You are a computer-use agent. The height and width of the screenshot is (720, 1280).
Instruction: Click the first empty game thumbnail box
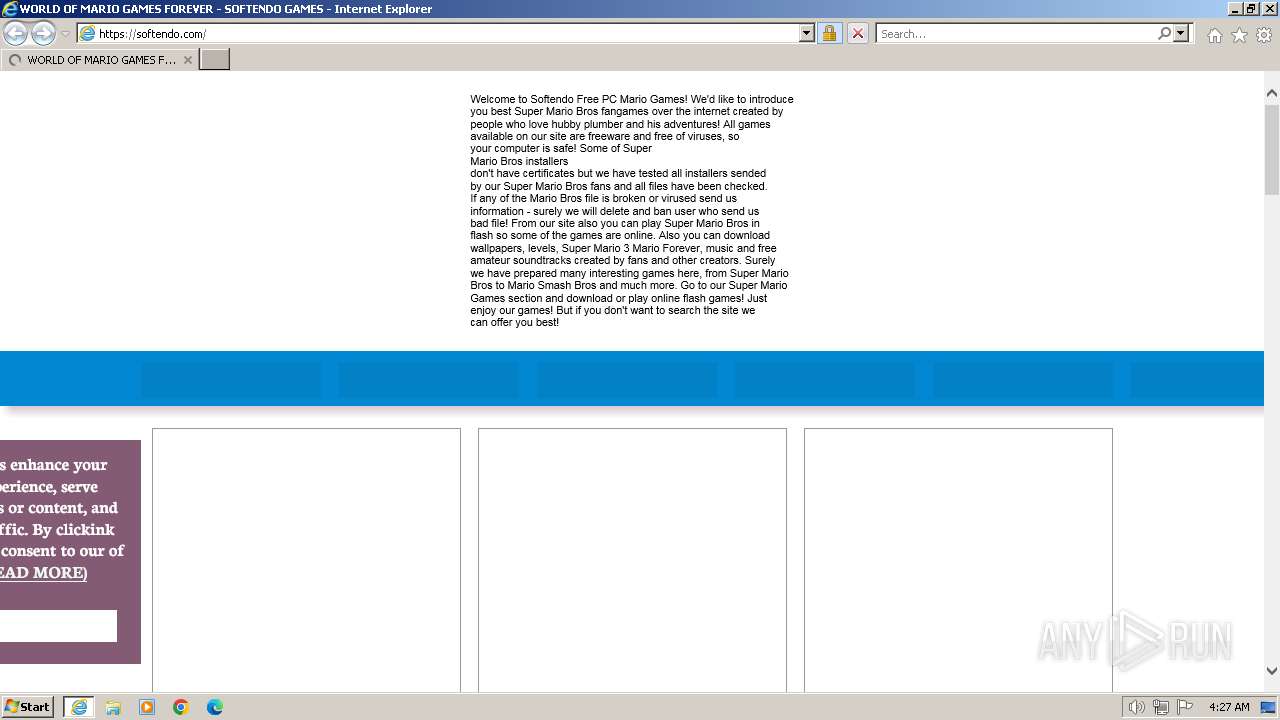point(306,560)
